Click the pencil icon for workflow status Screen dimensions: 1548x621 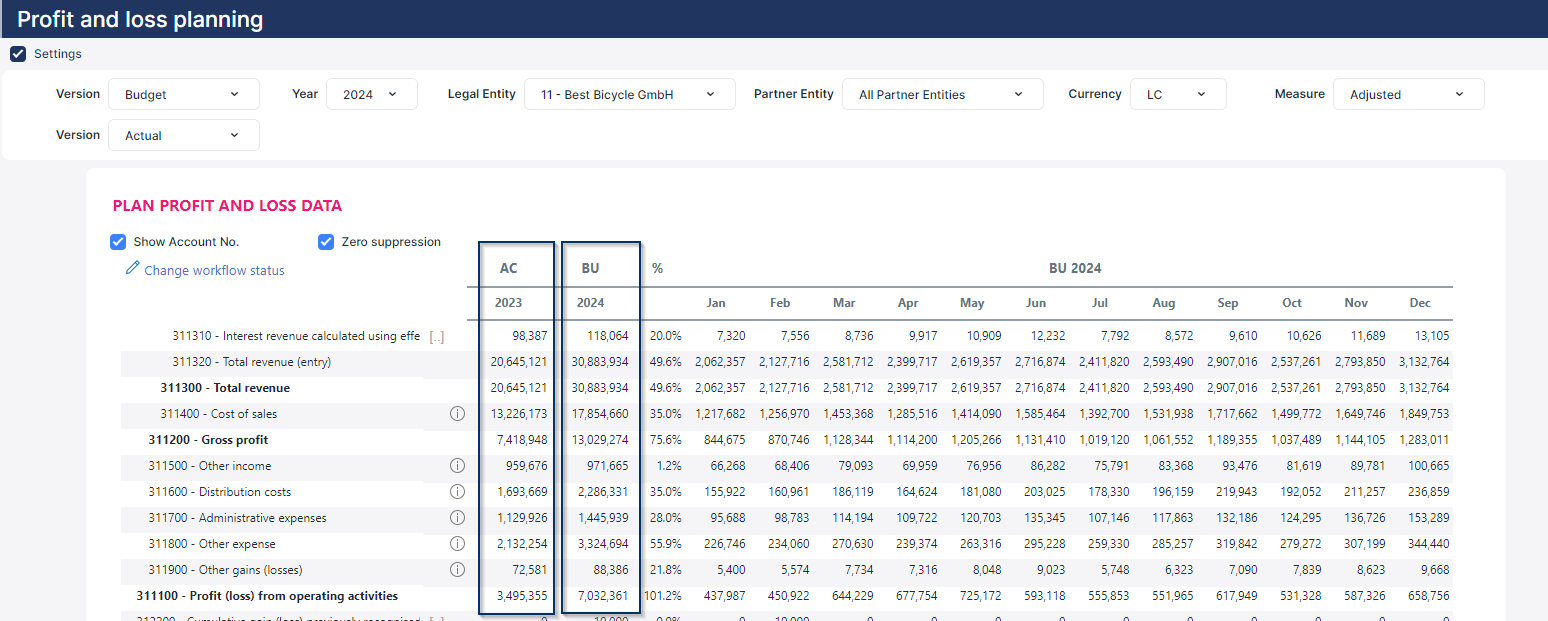132,269
